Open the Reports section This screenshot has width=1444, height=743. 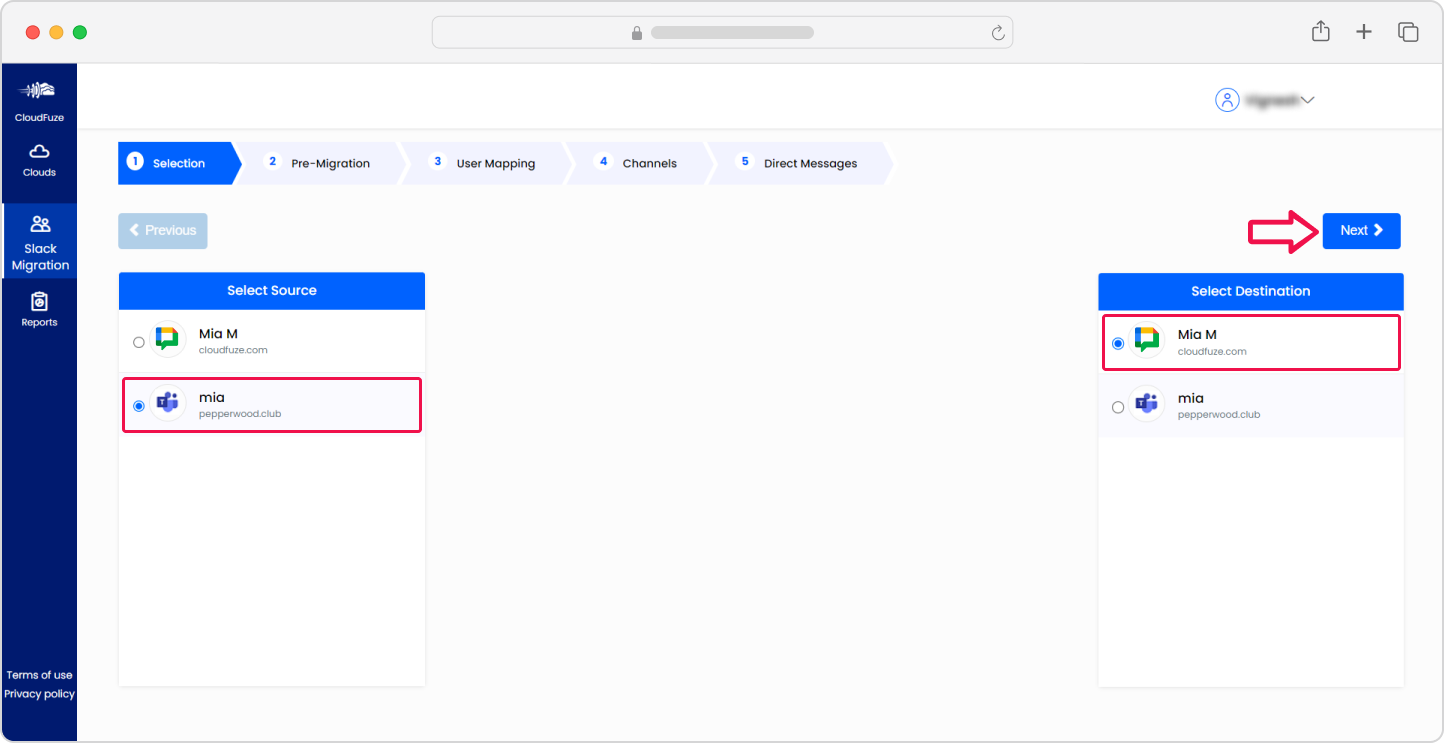[x=40, y=309]
